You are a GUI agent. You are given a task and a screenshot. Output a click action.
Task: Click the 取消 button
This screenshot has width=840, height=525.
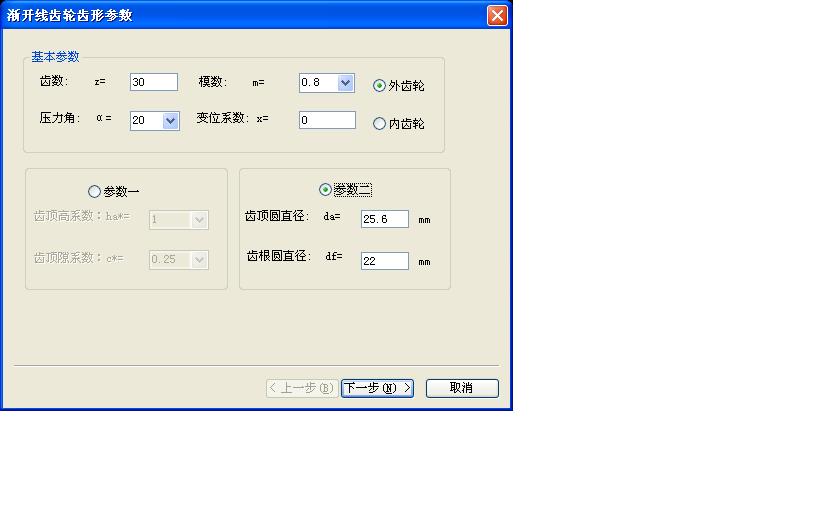(462, 388)
